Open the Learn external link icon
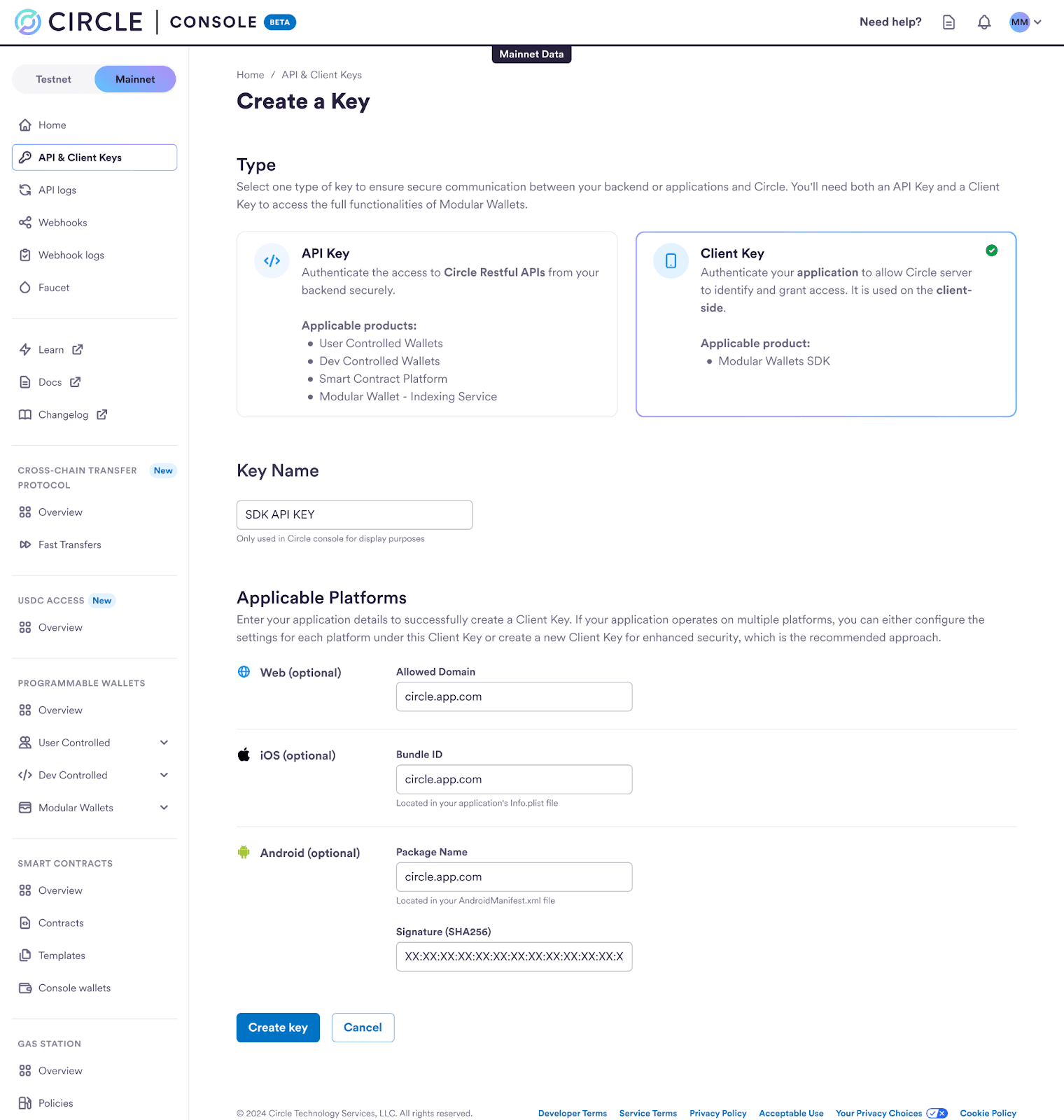 coord(78,349)
